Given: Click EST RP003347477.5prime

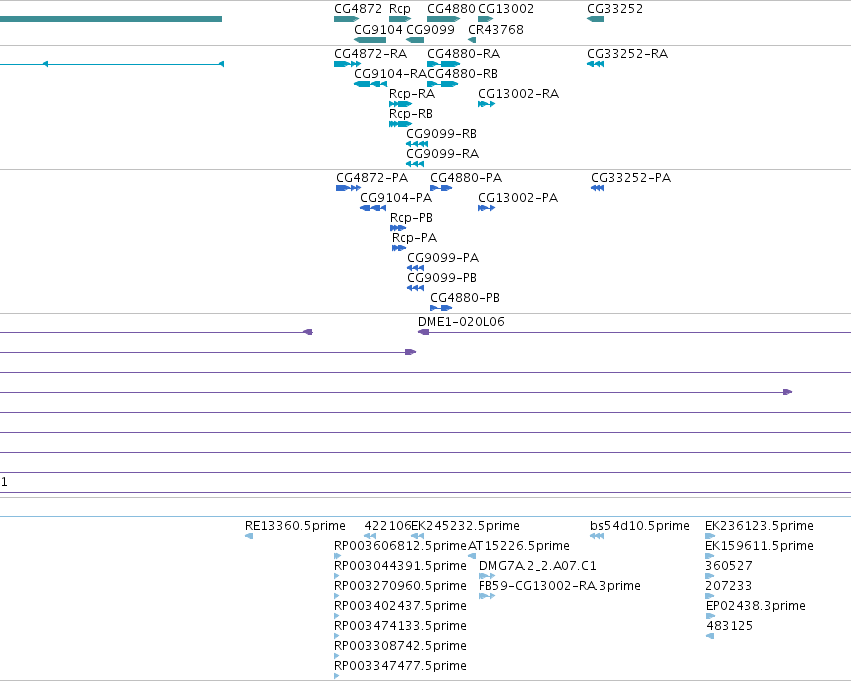Looking at the screenshot, I should 401,666.
